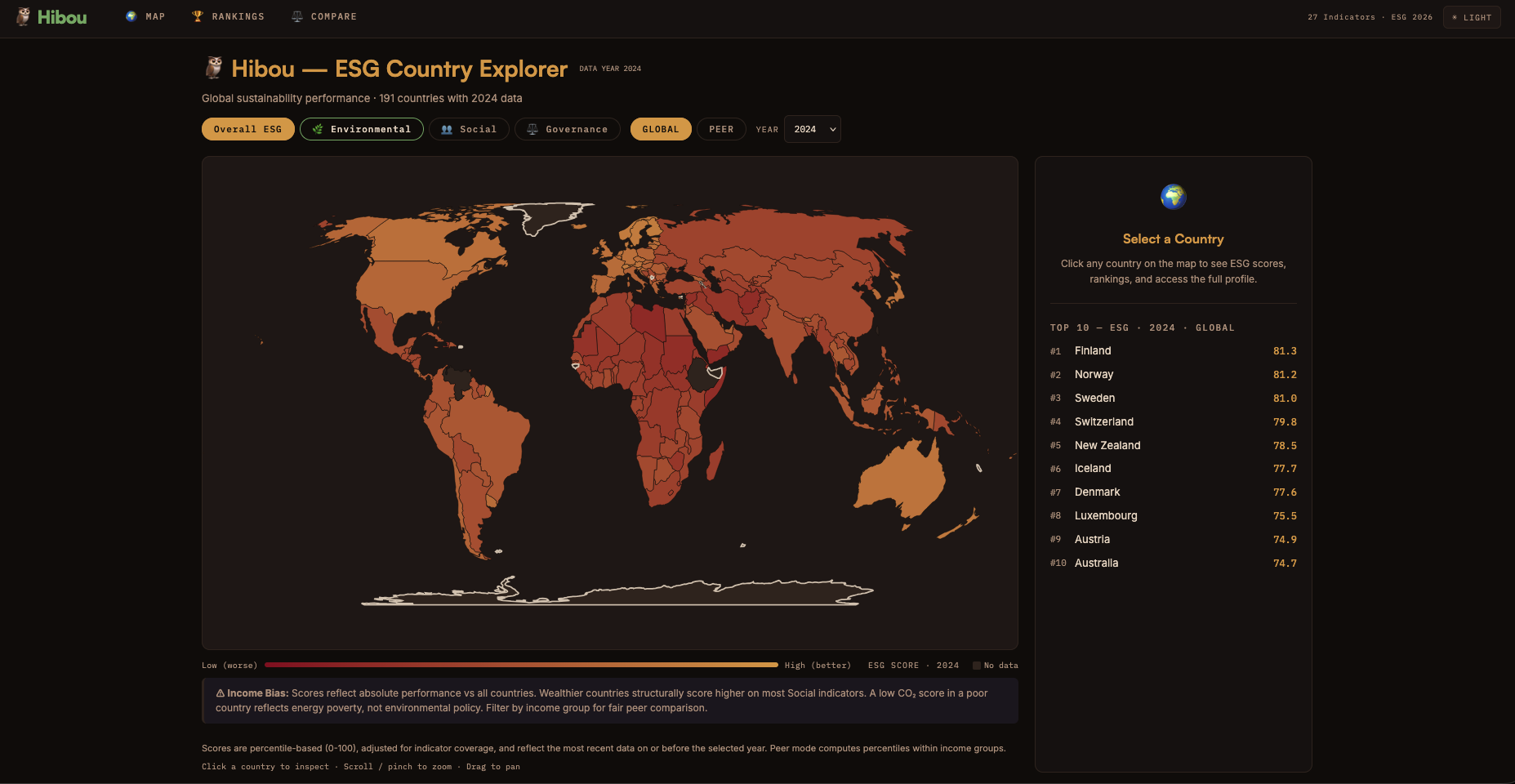Select the Overall ESG filter
1515x784 pixels.
click(x=247, y=129)
